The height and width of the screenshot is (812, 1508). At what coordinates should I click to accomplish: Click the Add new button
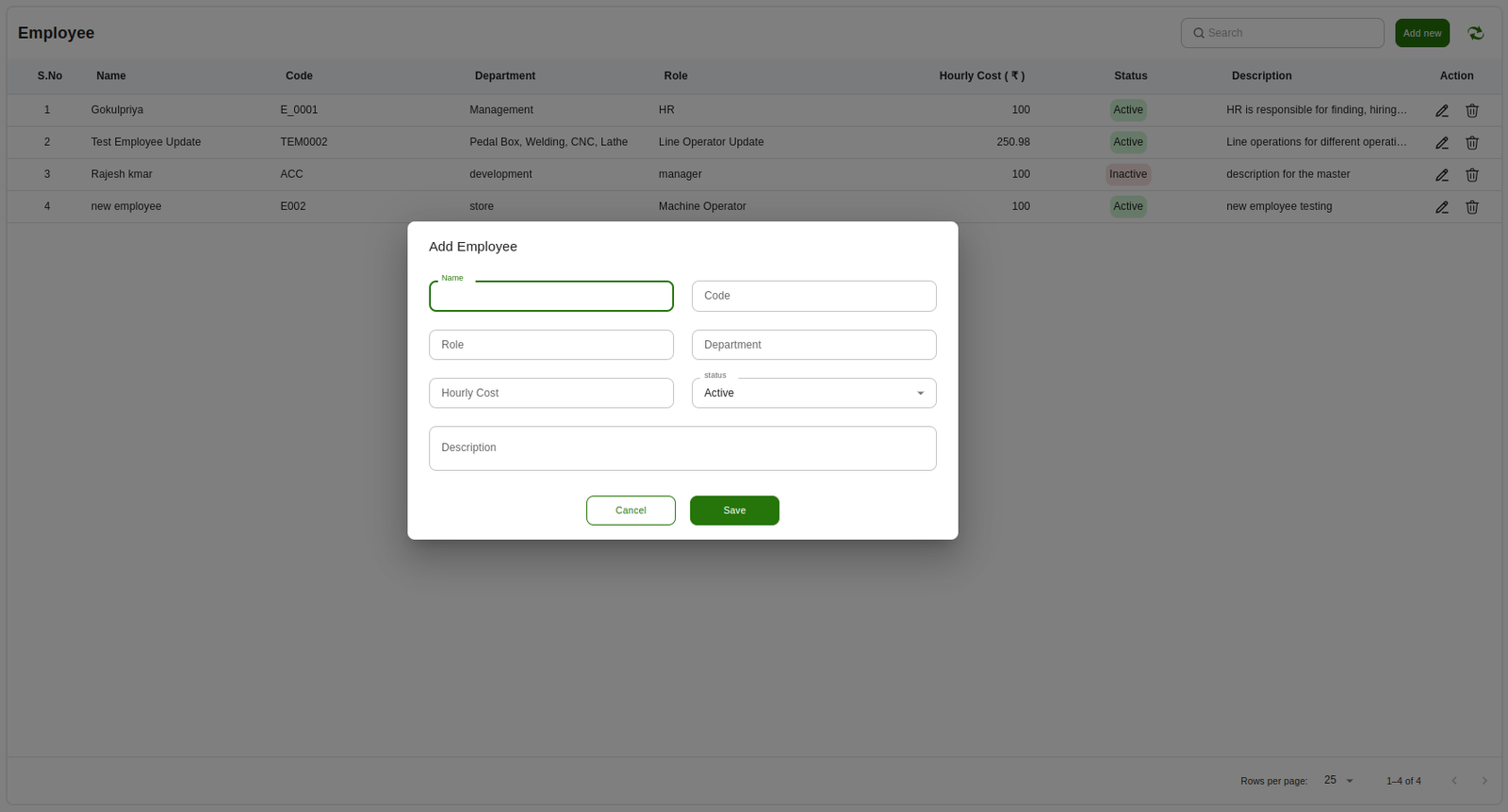[1421, 33]
